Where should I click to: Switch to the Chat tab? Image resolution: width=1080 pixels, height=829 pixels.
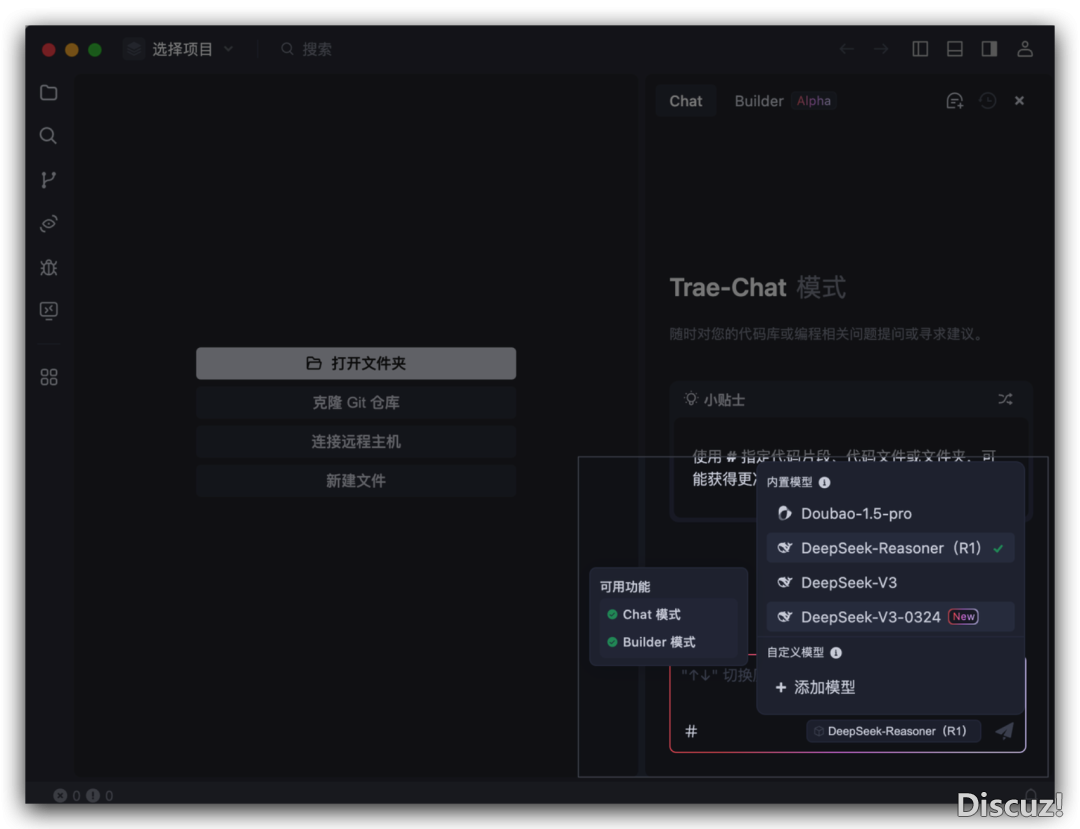click(x=686, y=101)
